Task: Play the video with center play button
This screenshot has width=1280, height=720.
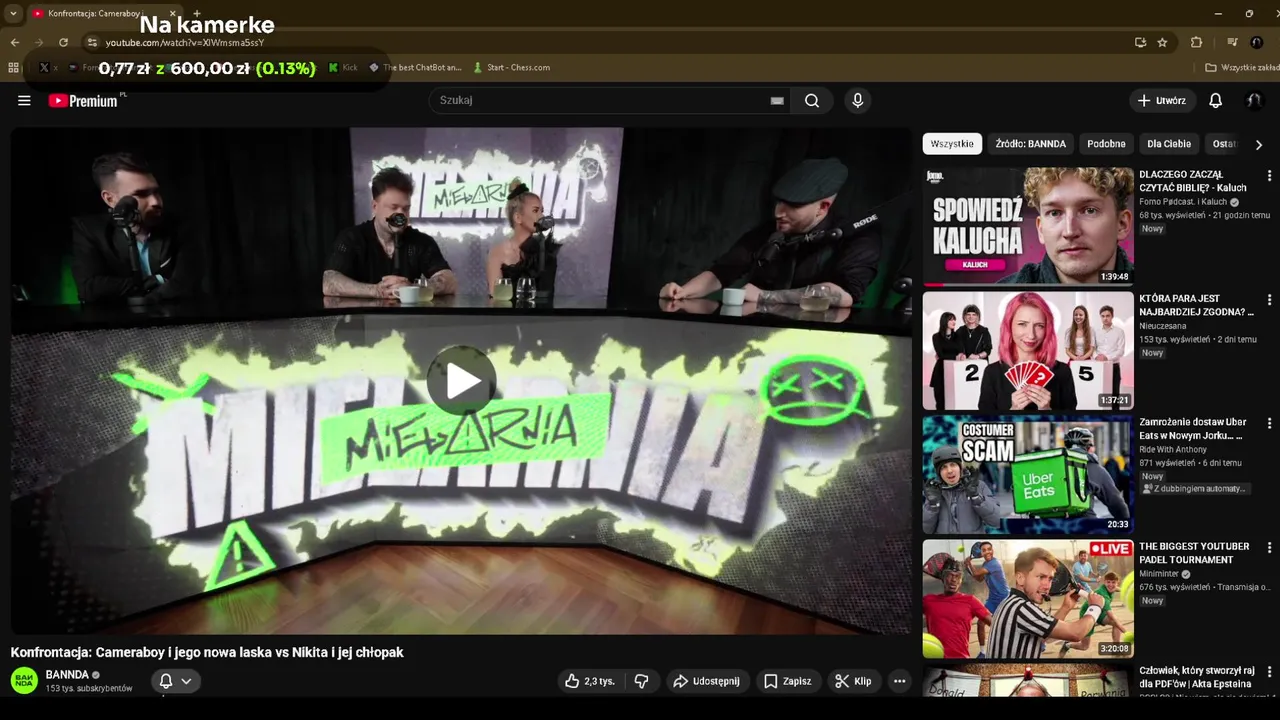Action: coord(461,381)
